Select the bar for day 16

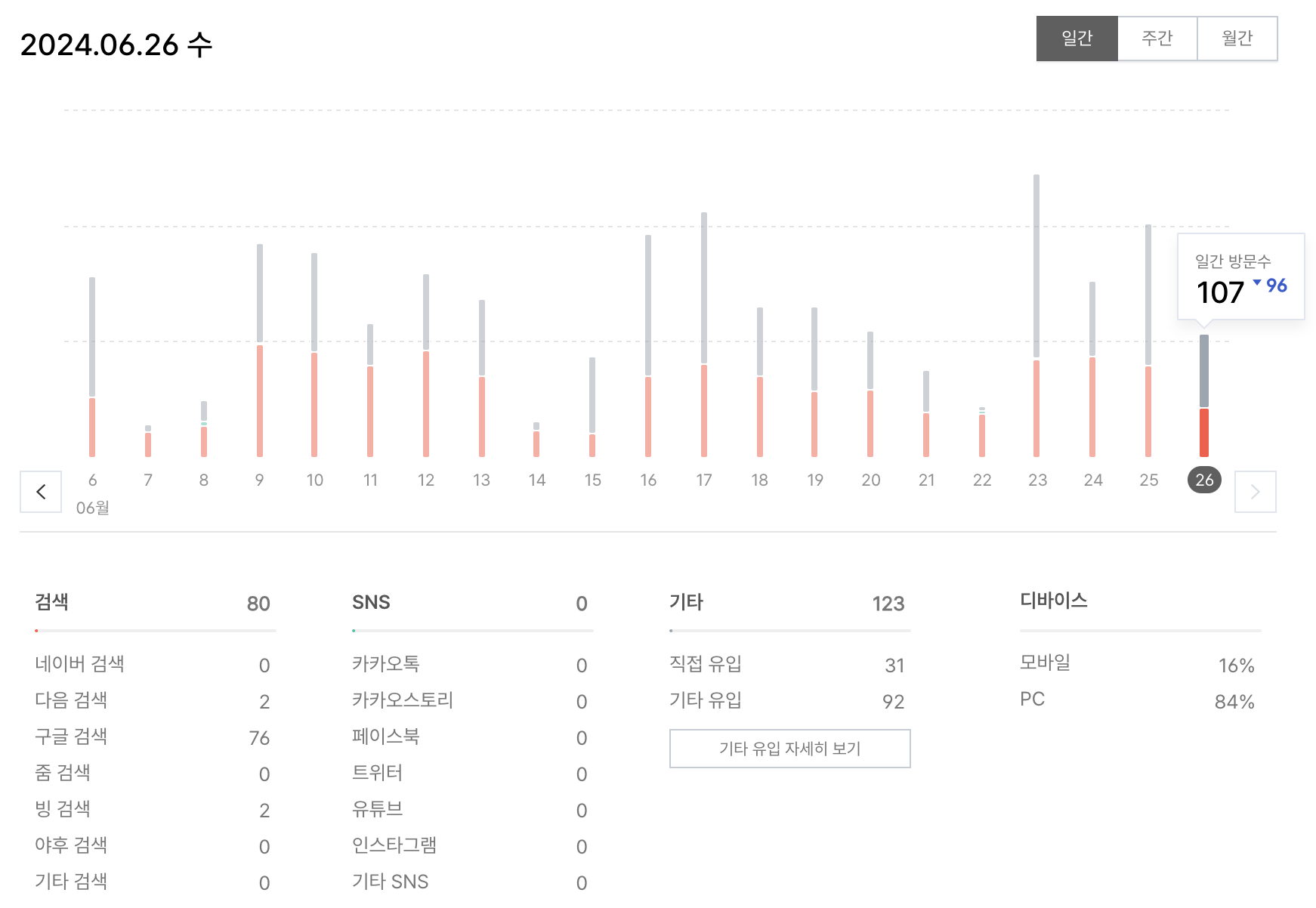(648, 346)
